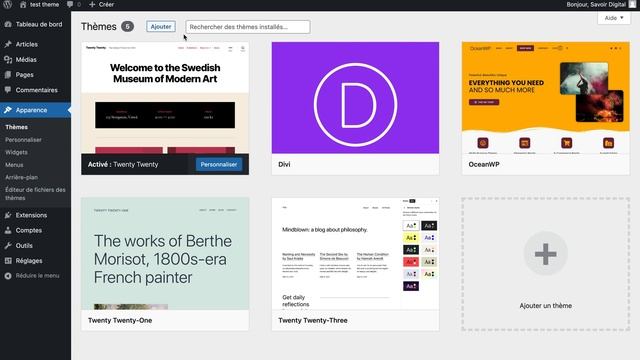Open the Commentaires menu item

36,90
